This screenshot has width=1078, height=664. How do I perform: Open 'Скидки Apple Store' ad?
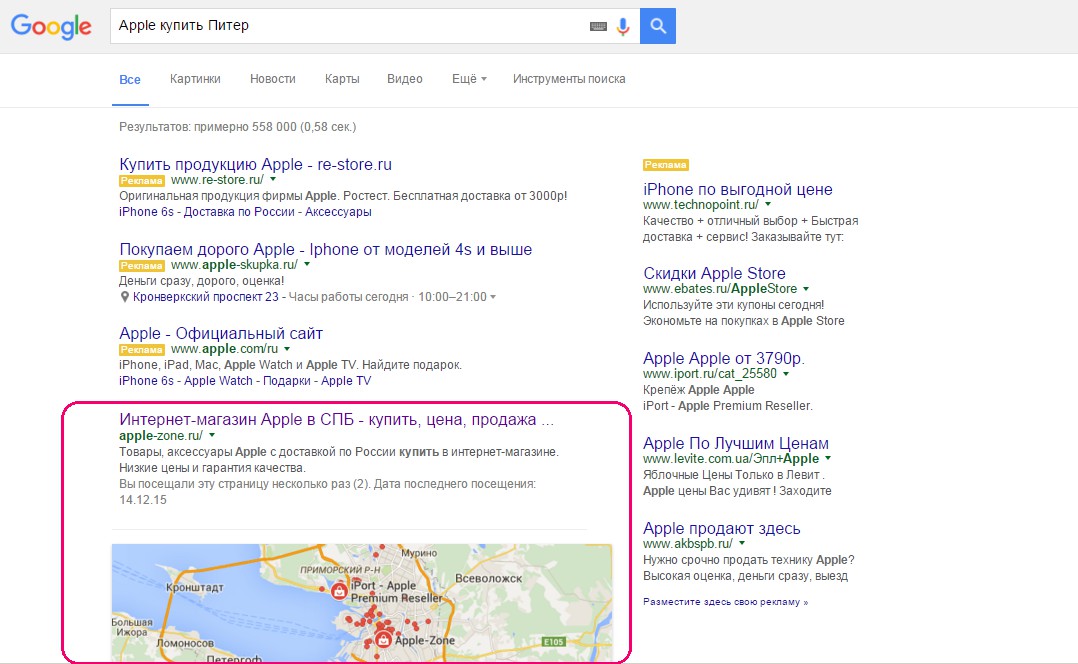click(714, 273)
